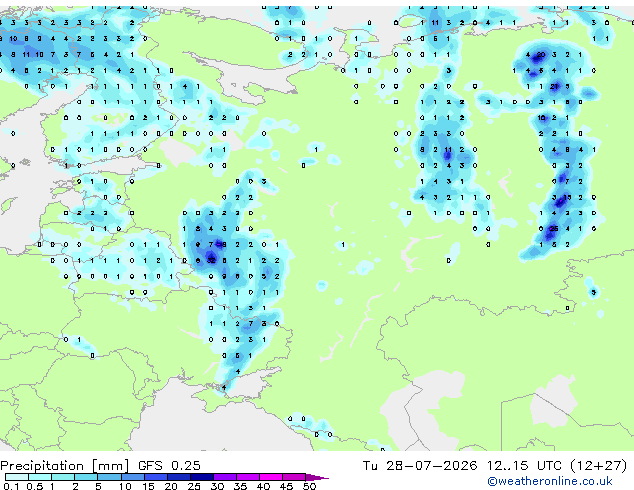Click the '45' legend scale label

286,486
